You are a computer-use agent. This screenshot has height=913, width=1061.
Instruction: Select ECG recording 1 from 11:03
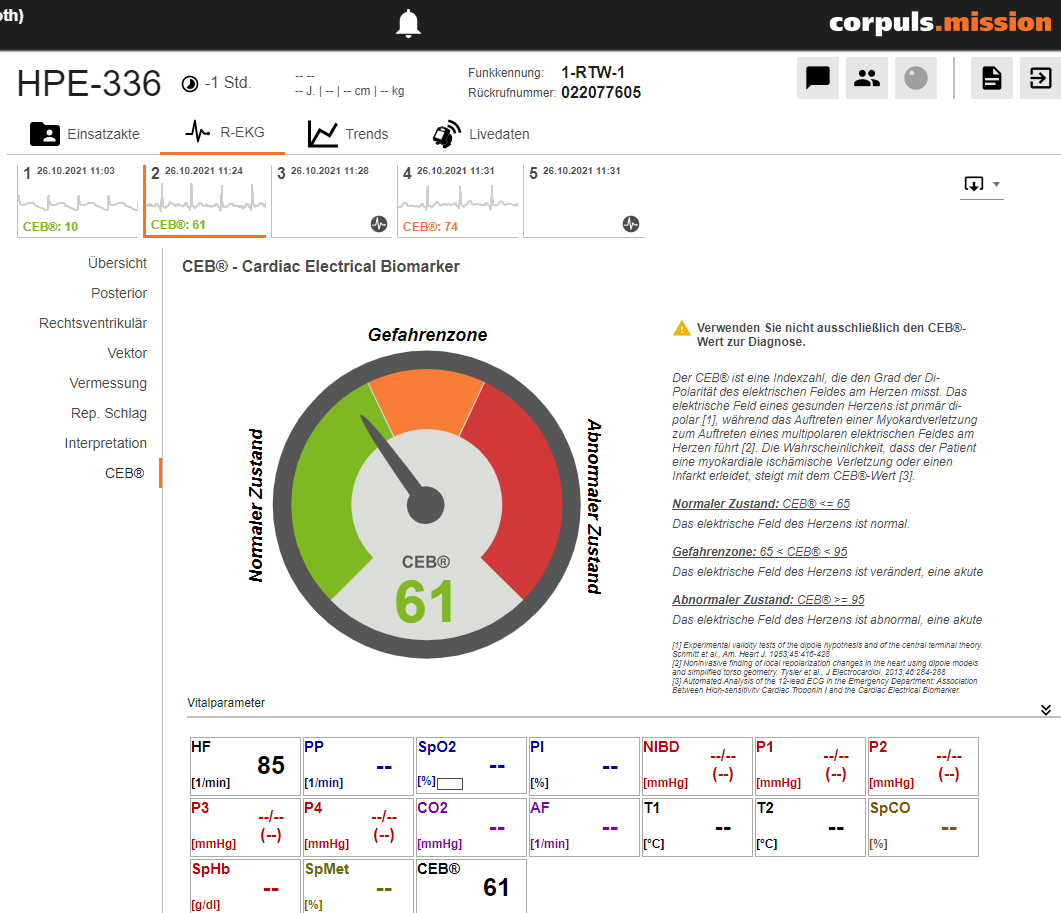78,200
